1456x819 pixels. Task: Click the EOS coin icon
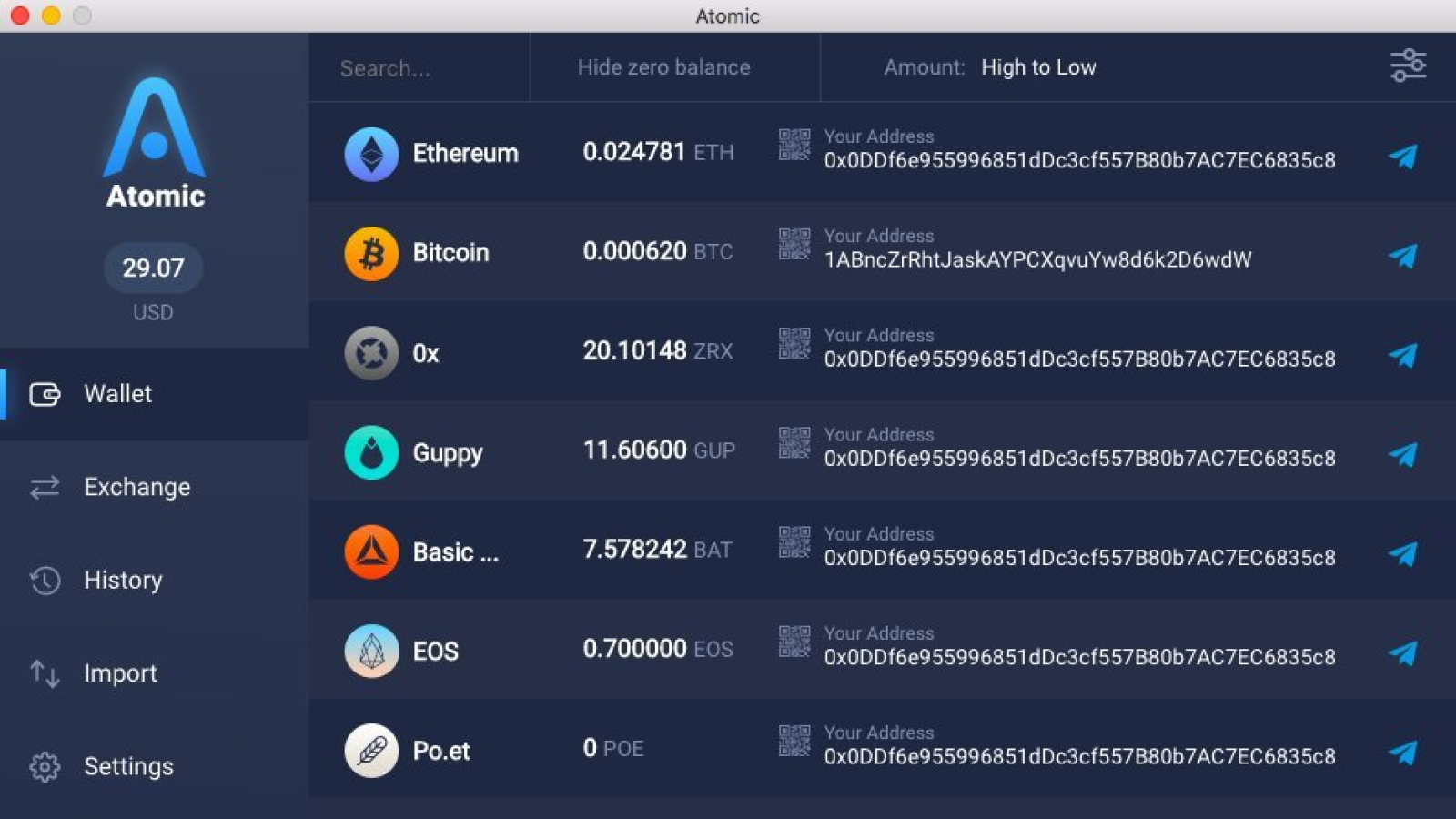[x=371, y=651]
